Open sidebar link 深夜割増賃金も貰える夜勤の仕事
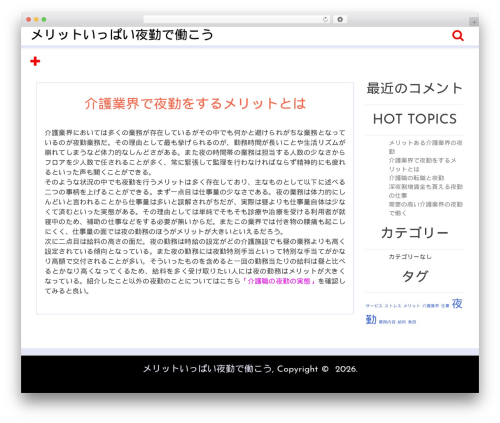 [x=426, y=191]
